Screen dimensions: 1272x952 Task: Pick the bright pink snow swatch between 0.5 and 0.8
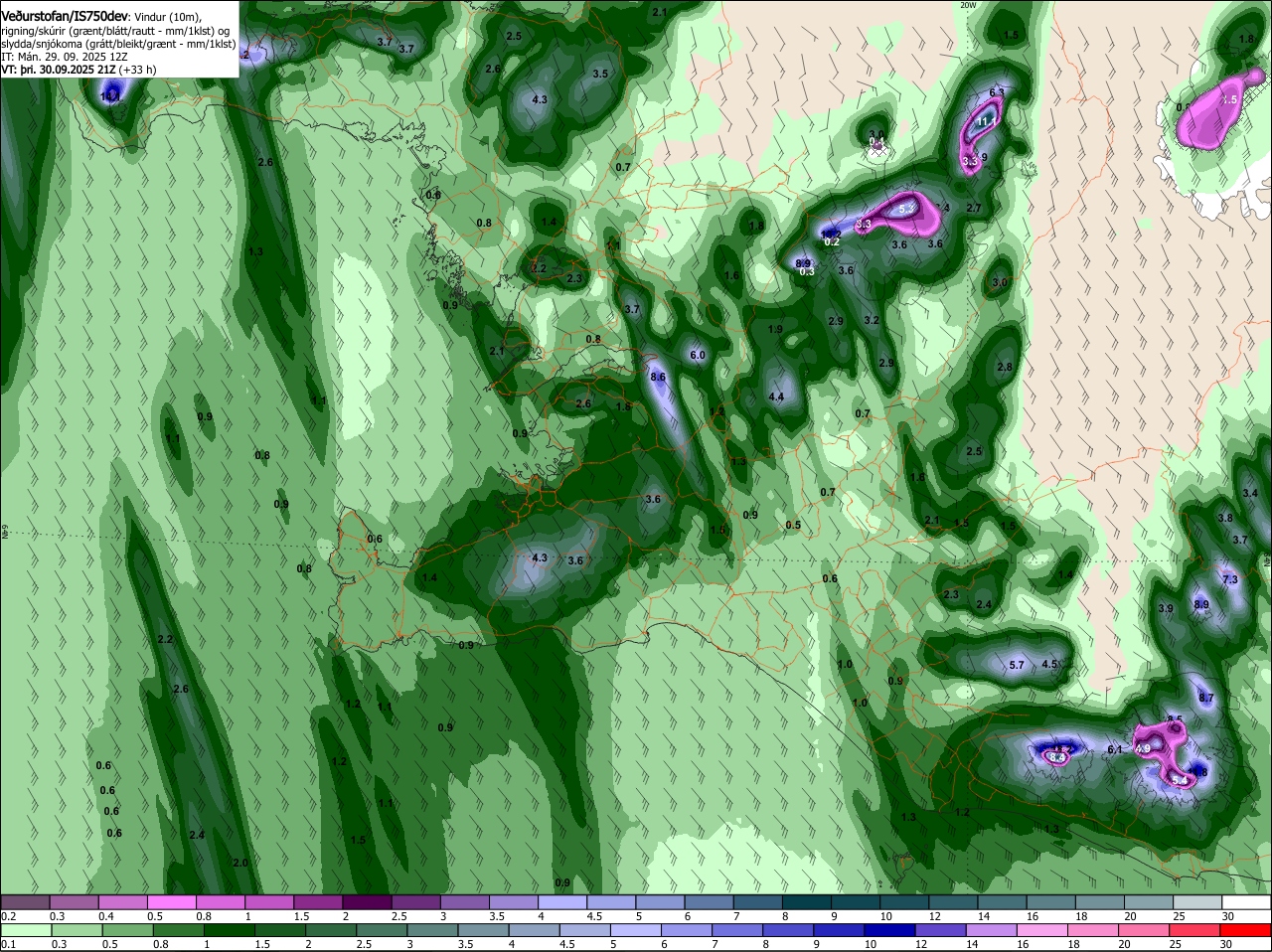tap(171, 902)
